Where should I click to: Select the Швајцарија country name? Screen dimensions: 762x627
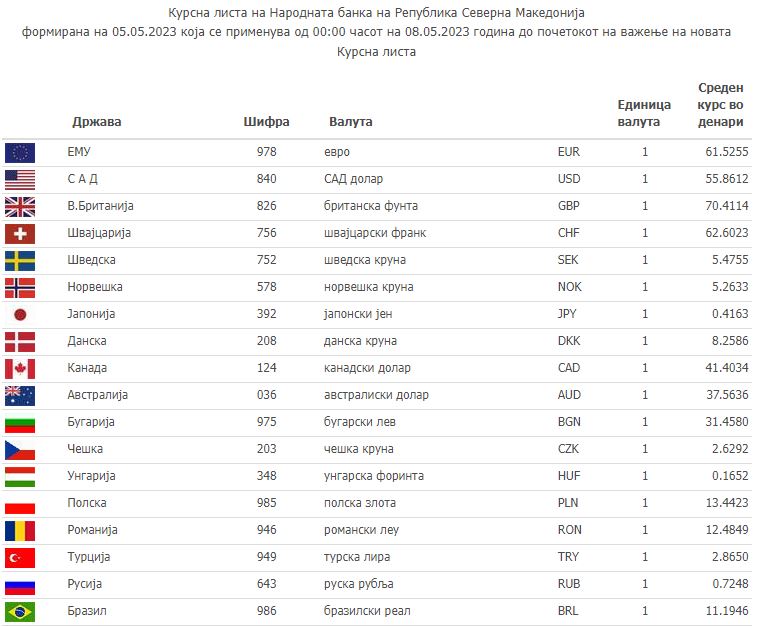[99, 233]
